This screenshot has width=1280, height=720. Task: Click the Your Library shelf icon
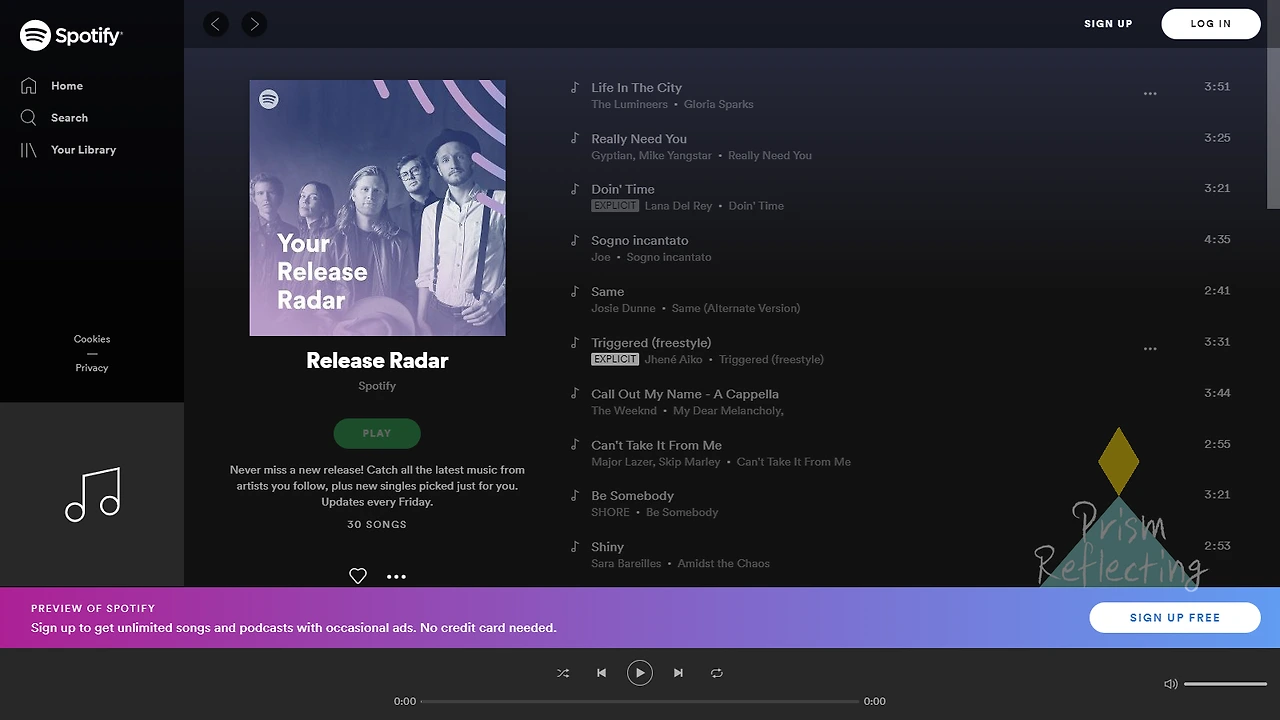point(29,150)
